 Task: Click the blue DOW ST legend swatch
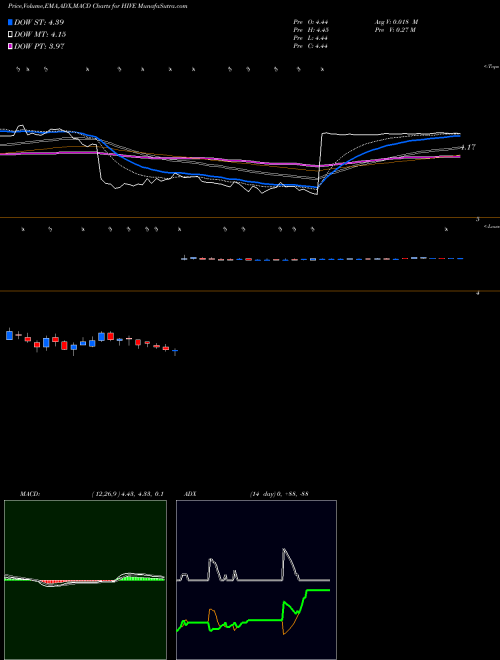click(x=10, y=22)
